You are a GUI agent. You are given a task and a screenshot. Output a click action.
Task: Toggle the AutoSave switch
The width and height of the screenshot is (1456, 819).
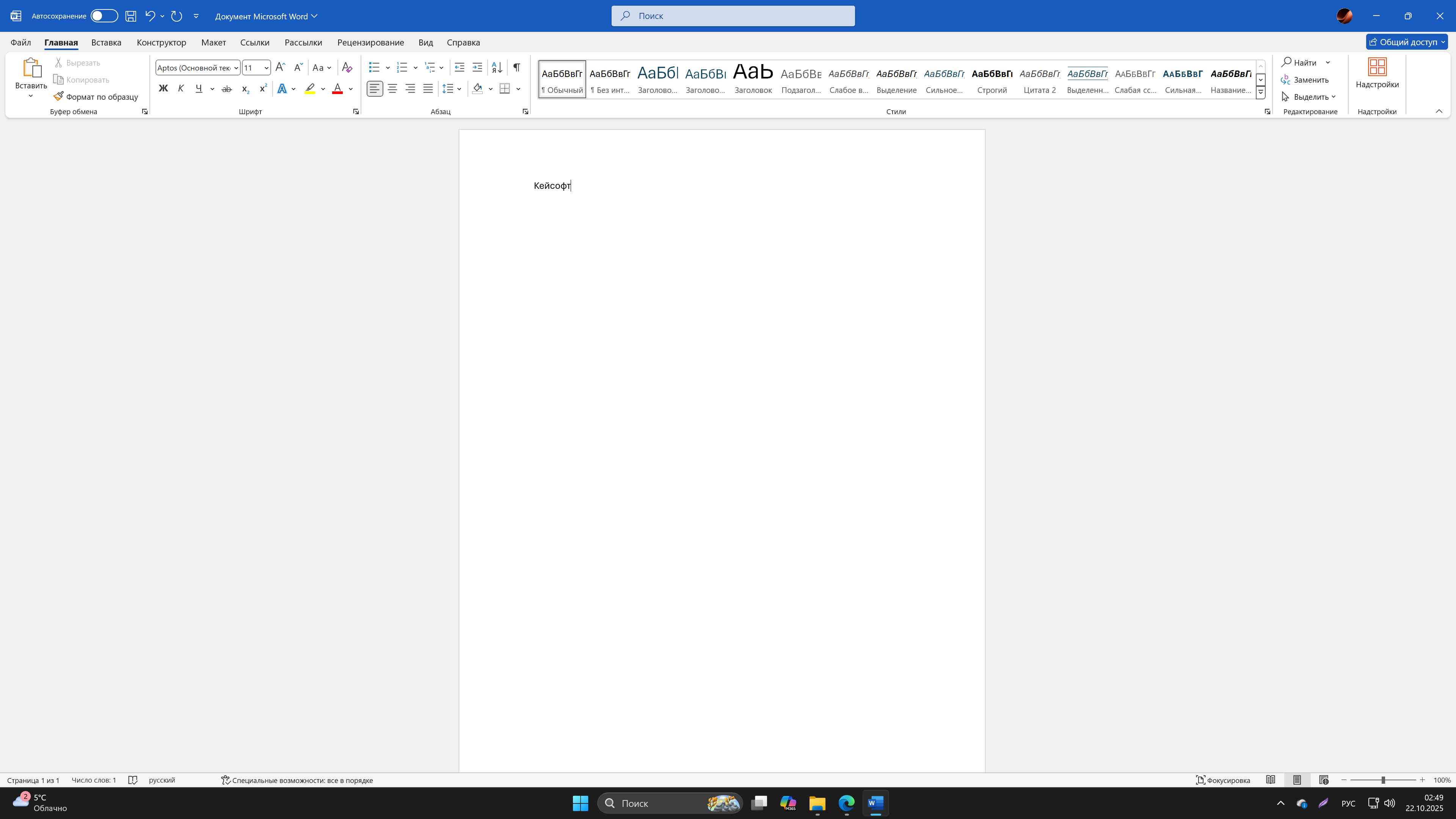104,16
